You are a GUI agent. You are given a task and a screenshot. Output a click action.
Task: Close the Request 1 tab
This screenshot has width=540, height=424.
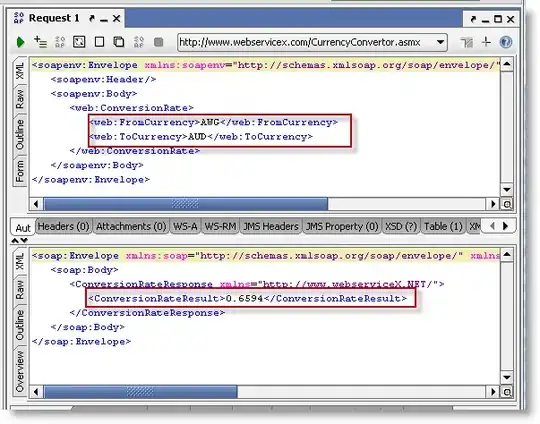tap(116, 18)
